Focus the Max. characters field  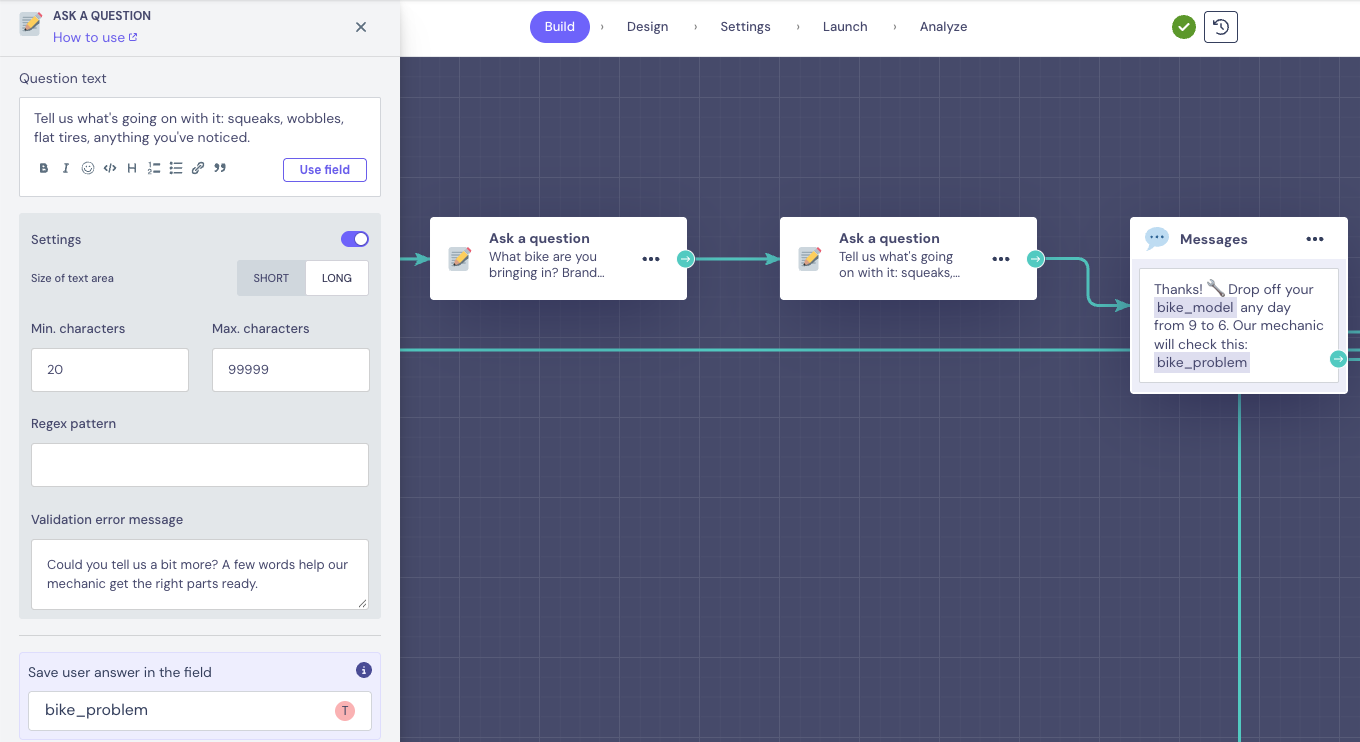point(291,370)
